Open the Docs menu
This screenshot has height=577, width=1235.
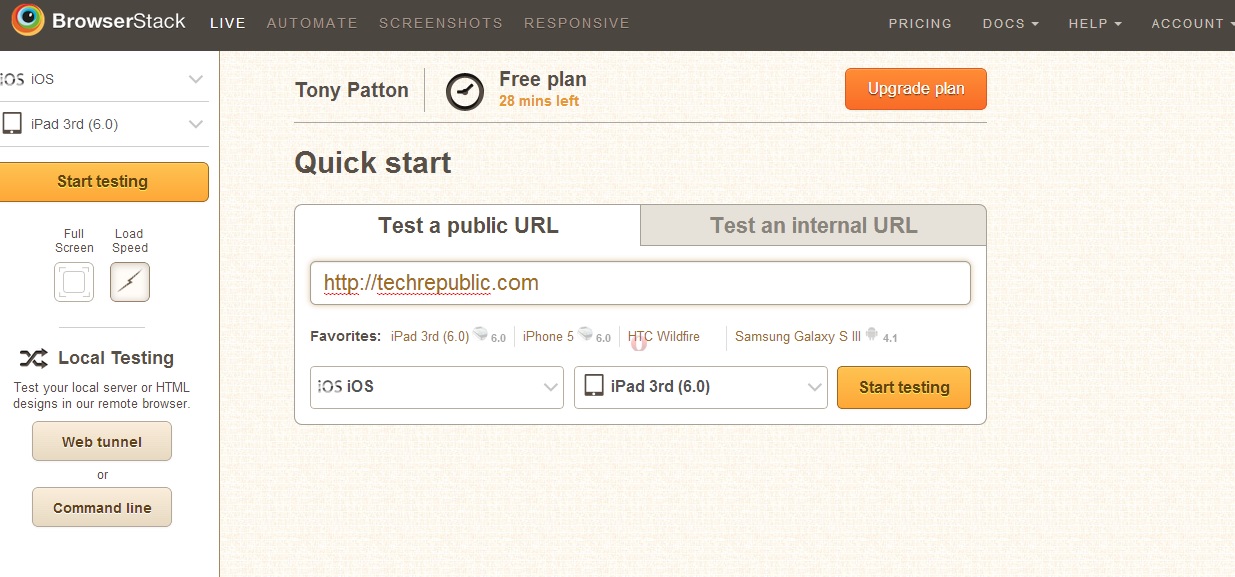tap(1010, 23)
